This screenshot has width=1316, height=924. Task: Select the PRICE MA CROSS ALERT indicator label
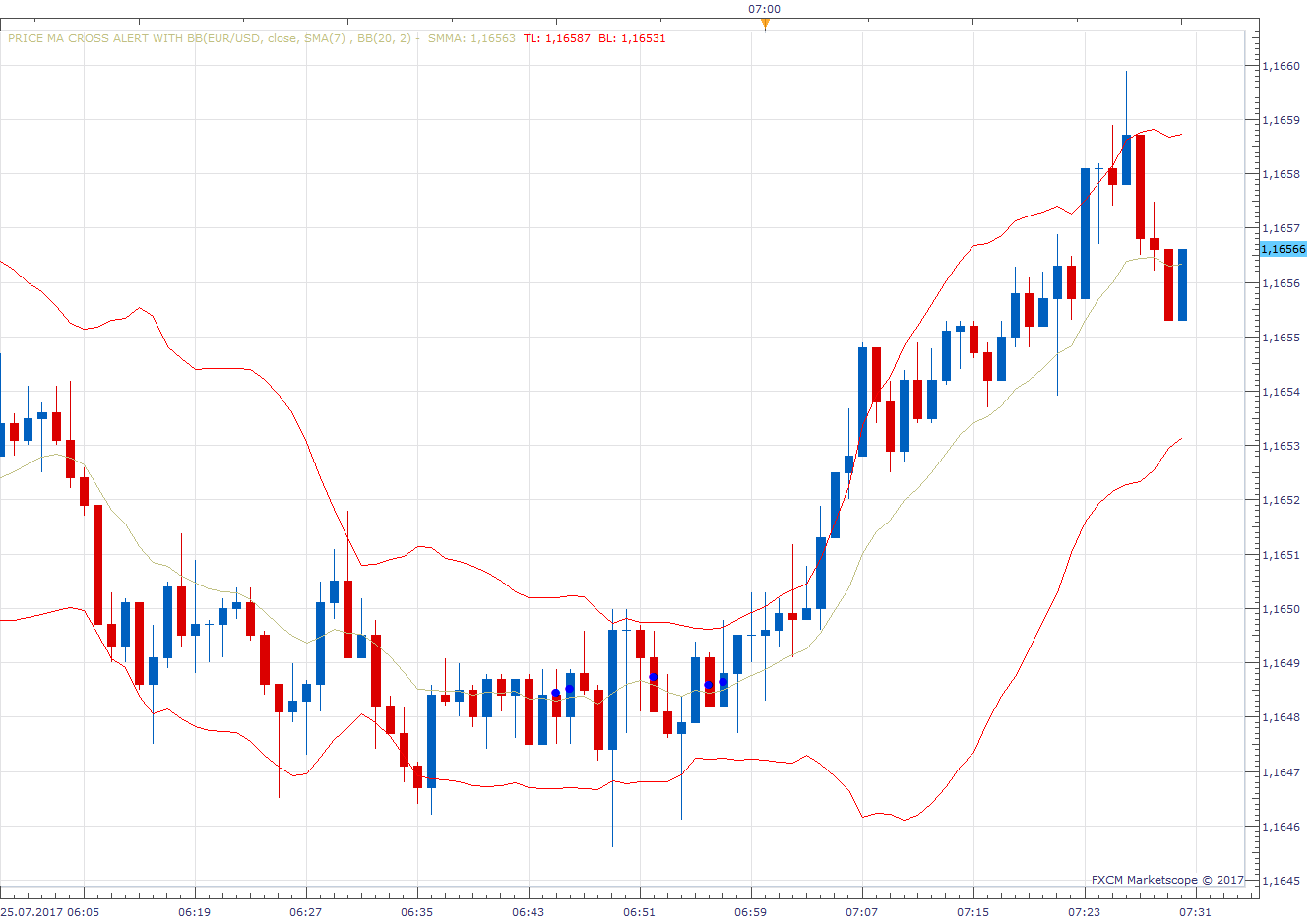(x=213, y=38)
